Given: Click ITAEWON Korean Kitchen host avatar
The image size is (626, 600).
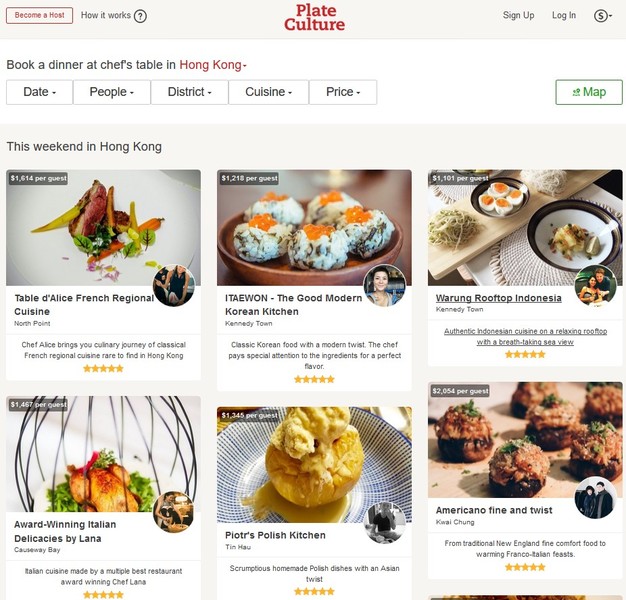Looking at the screenshot, I should coord(384,285).
